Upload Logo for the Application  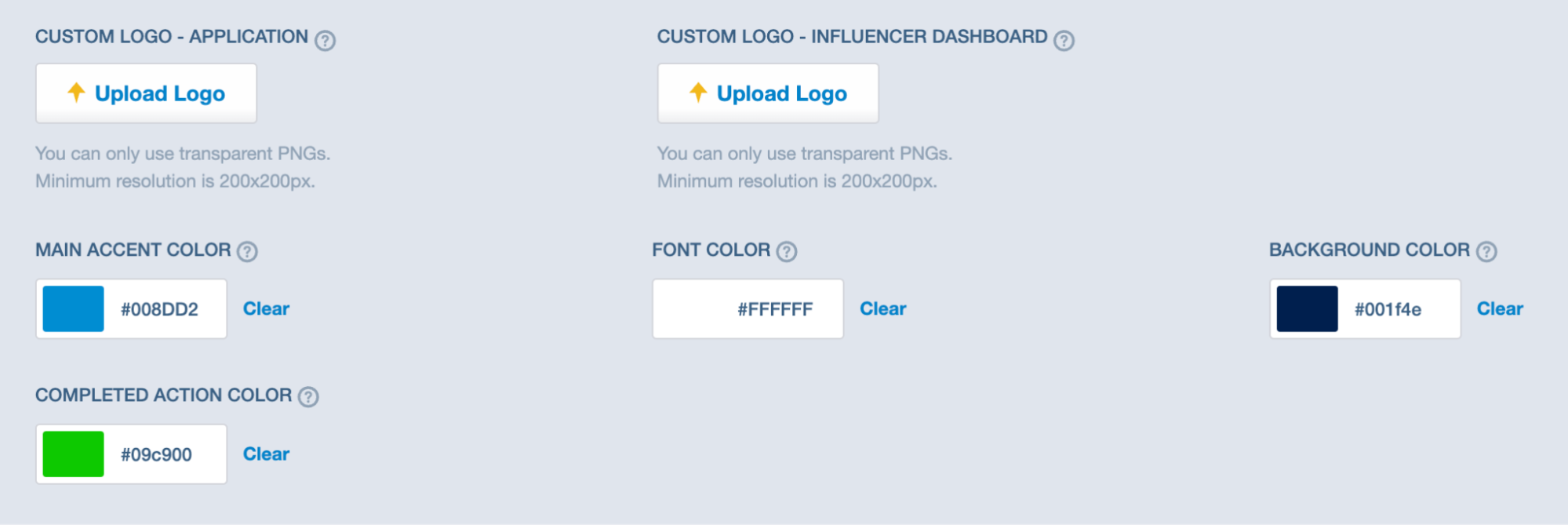(x=146, y=93)
